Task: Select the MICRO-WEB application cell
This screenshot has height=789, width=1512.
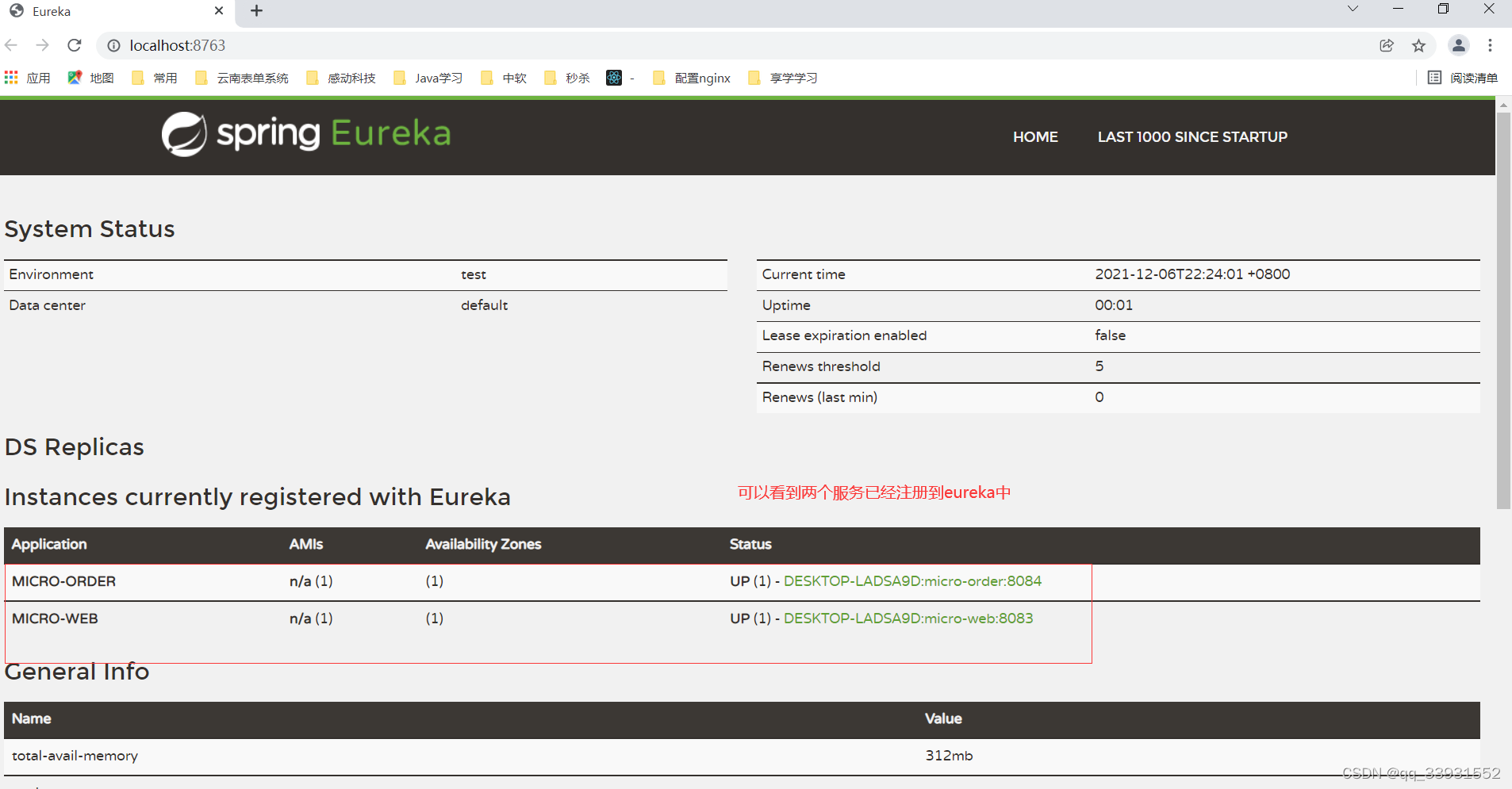Action: 55,619
